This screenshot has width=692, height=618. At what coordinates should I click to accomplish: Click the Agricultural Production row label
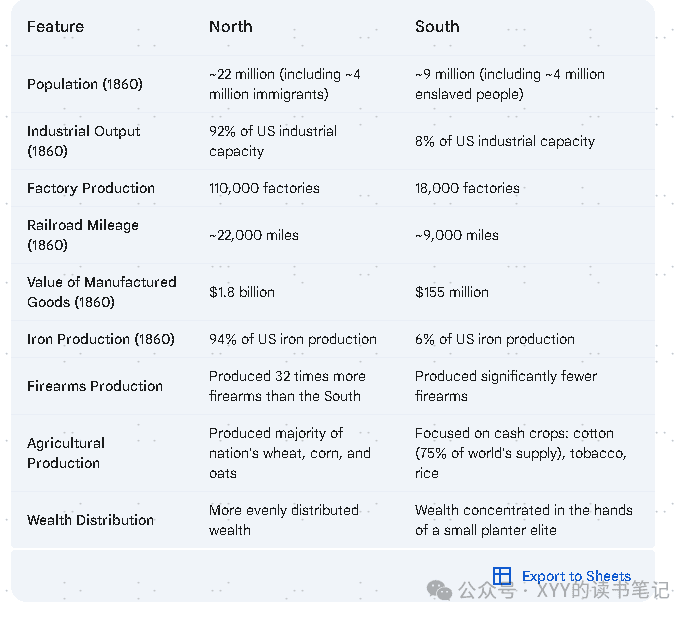click(x=66, y=453)
